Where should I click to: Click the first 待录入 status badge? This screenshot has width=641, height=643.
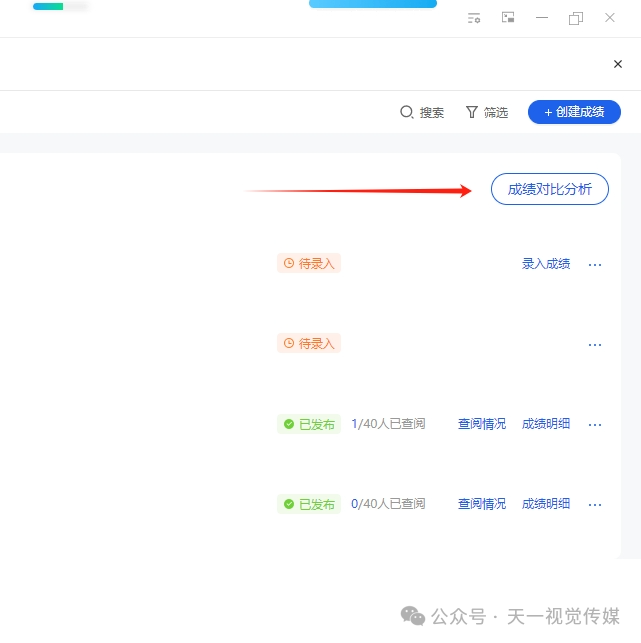[309, 263]
